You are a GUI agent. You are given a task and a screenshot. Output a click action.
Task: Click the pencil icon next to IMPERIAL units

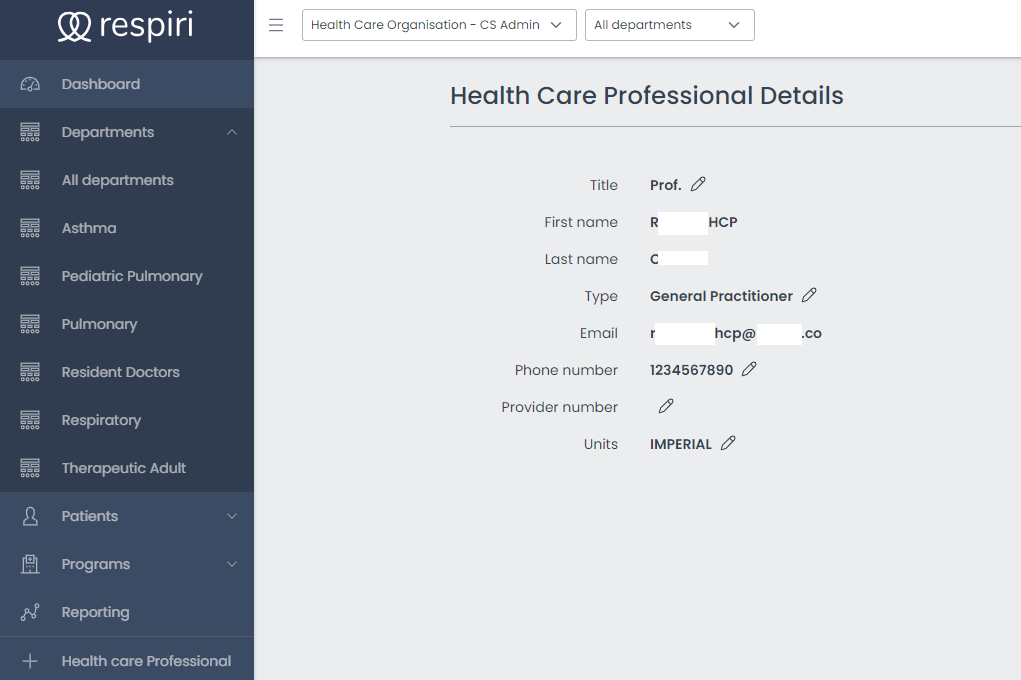[x=728, y=443]
